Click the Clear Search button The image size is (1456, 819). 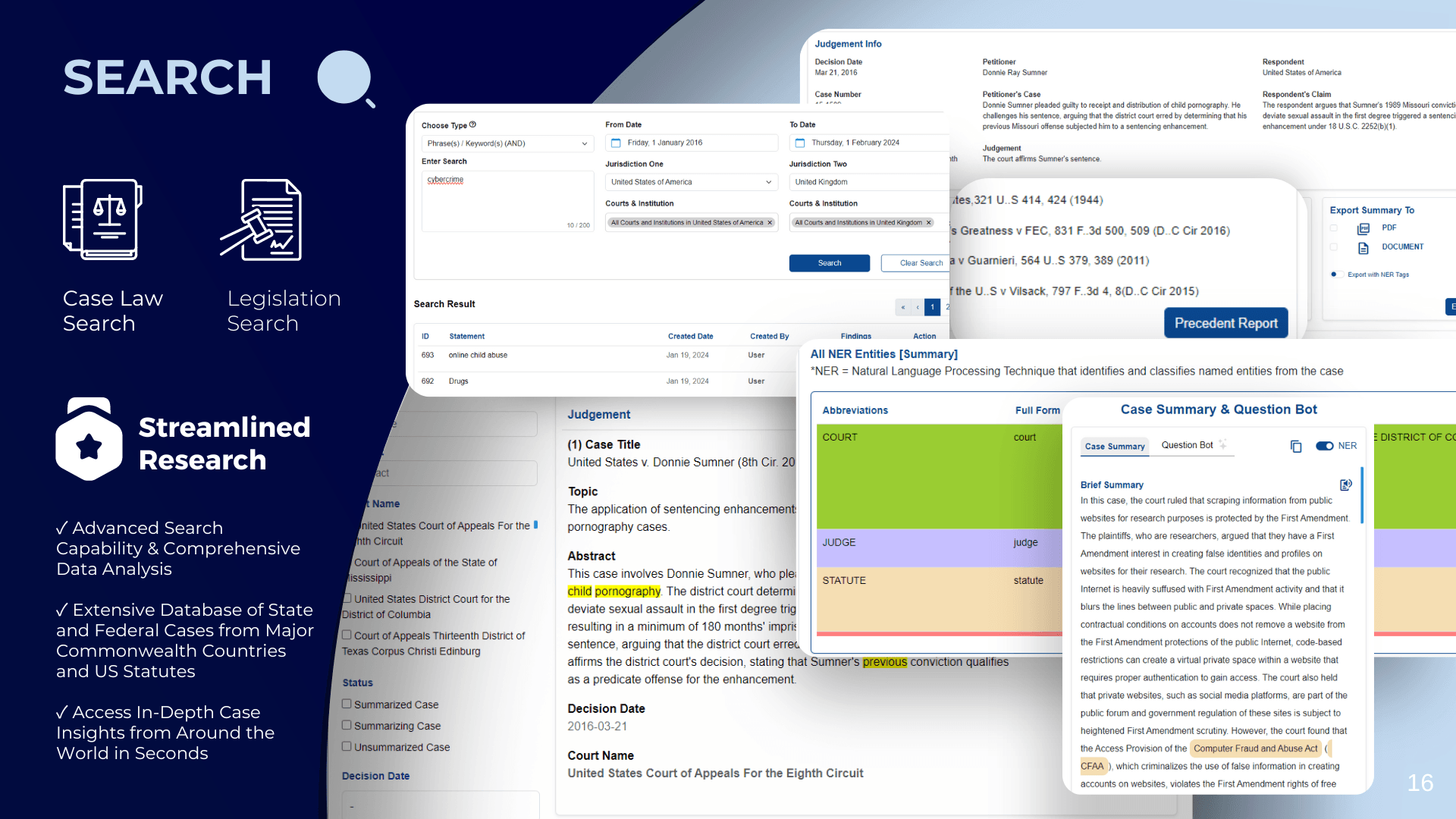point(917,263)
